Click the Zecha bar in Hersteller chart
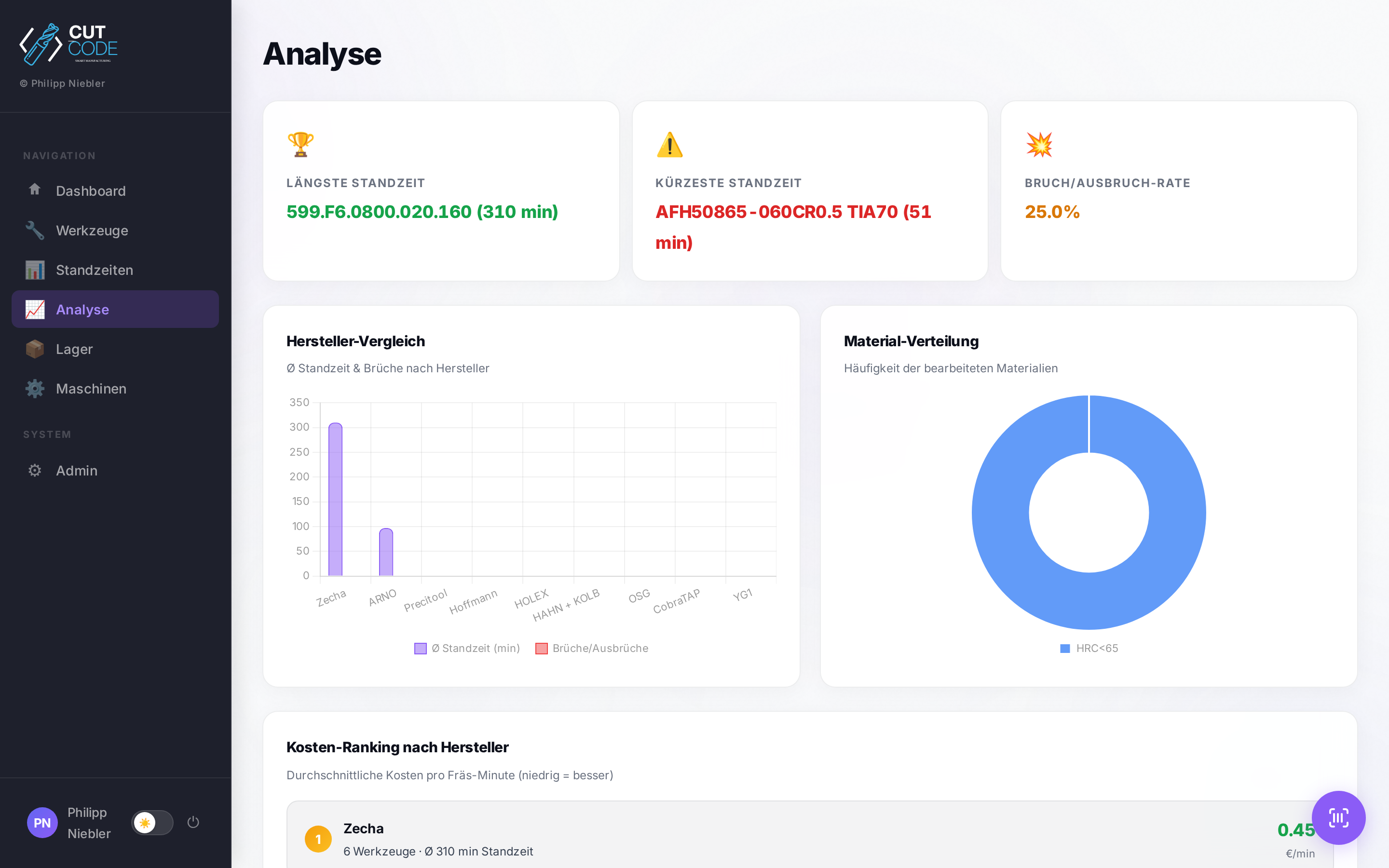Viewport: 1389px width, 868px height. tap(335, 500)
